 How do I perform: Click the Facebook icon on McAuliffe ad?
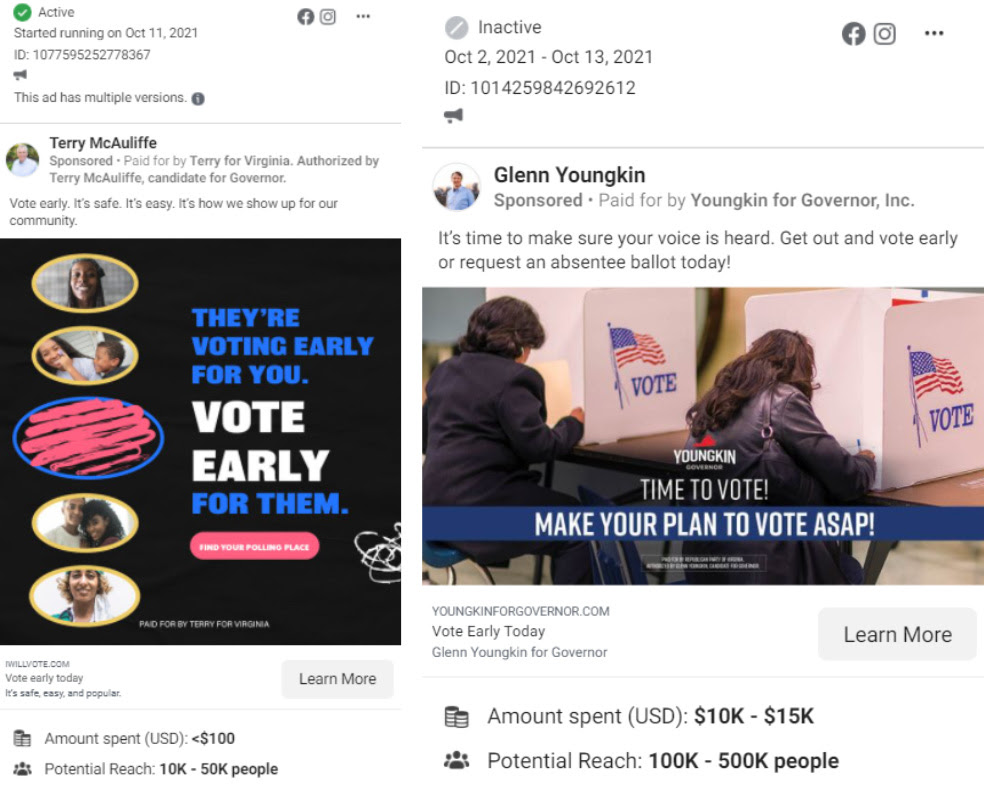[x=306, y=17]
